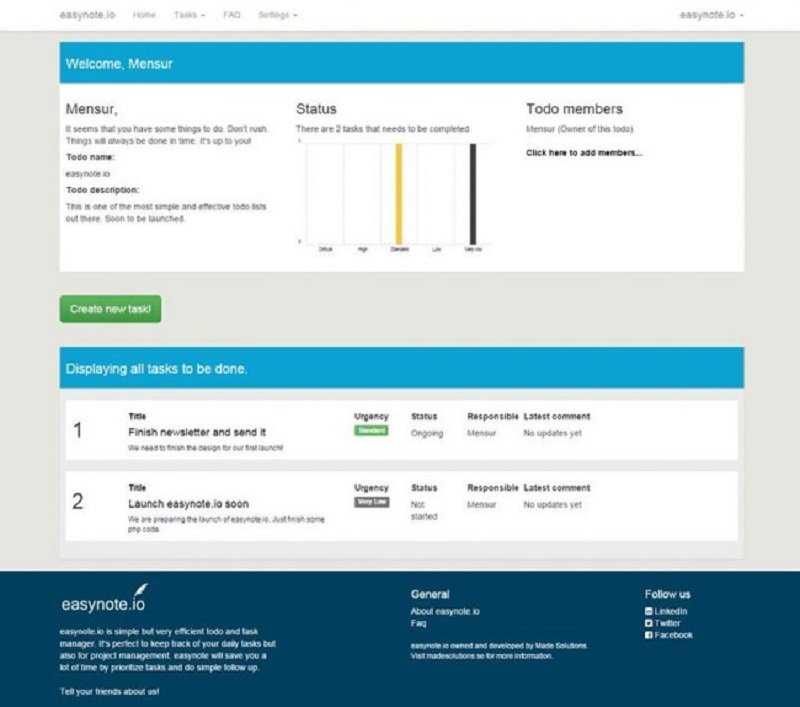
Task: Go to the Home page
Action: pos(144,15)
